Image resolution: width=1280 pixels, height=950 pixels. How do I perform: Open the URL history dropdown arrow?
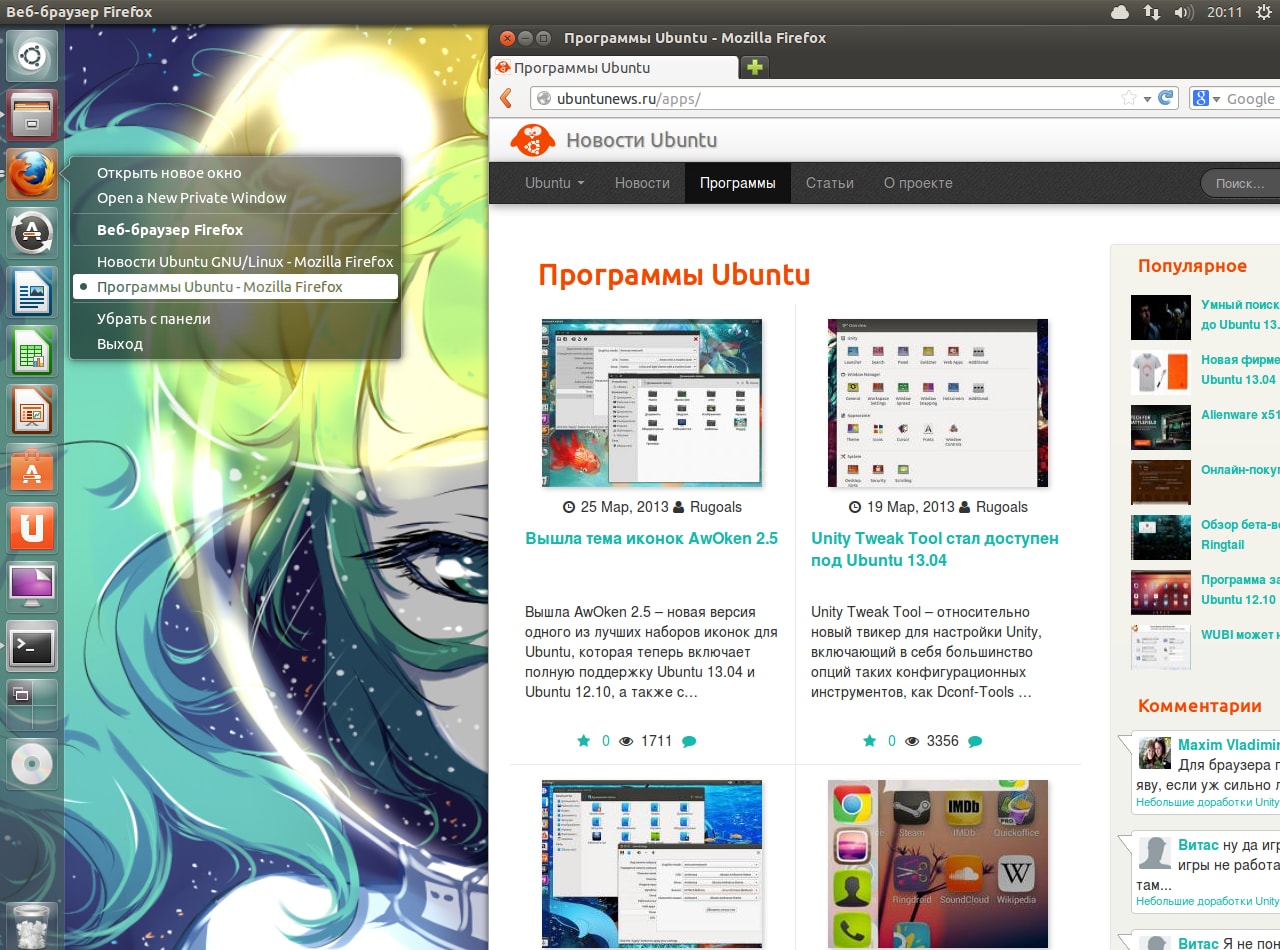click(x=1148, y=99)
